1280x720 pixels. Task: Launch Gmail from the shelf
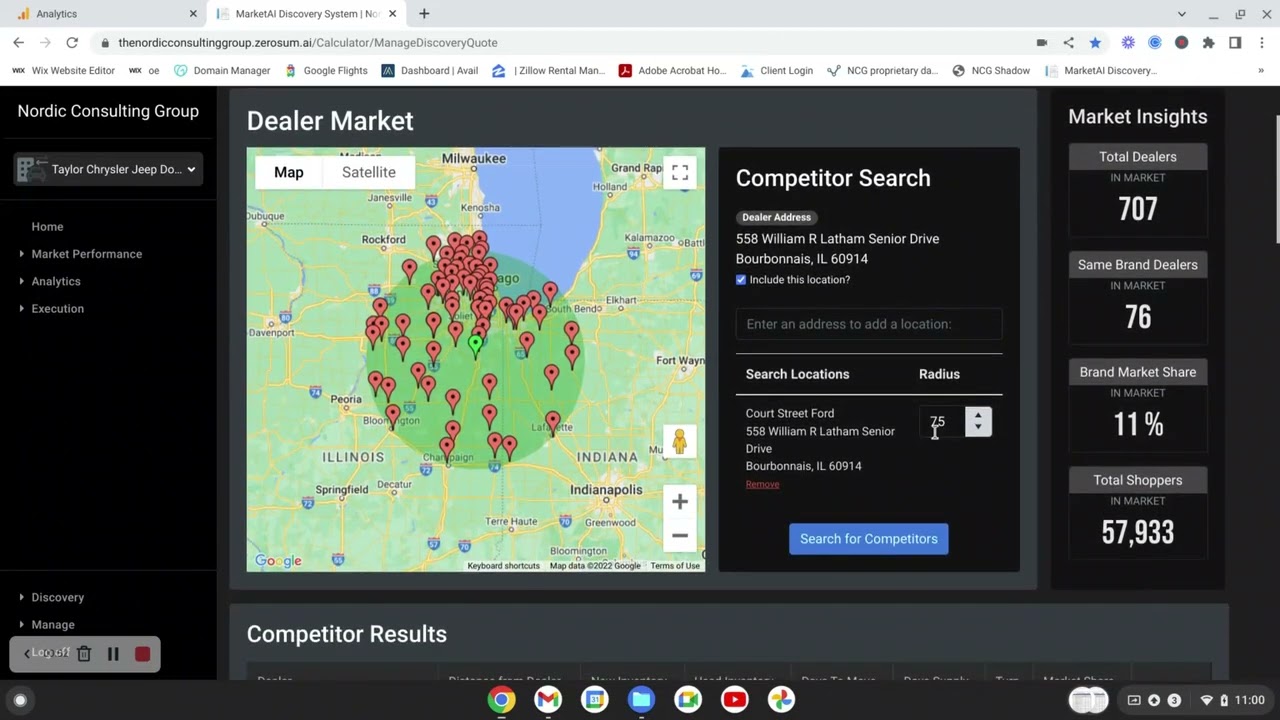(x=548, y=700)
